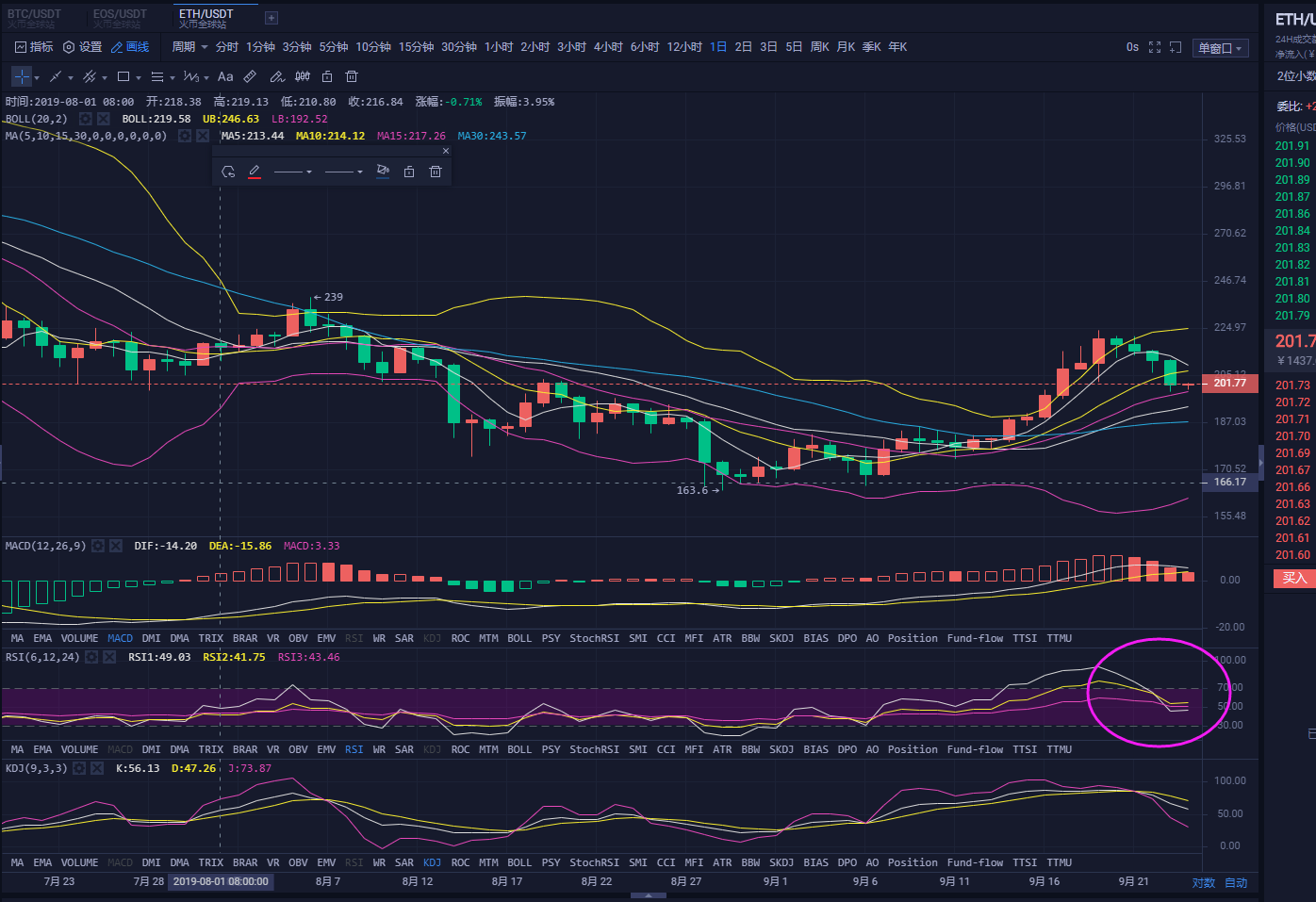Select the ruler measure tool

[250, 76]
